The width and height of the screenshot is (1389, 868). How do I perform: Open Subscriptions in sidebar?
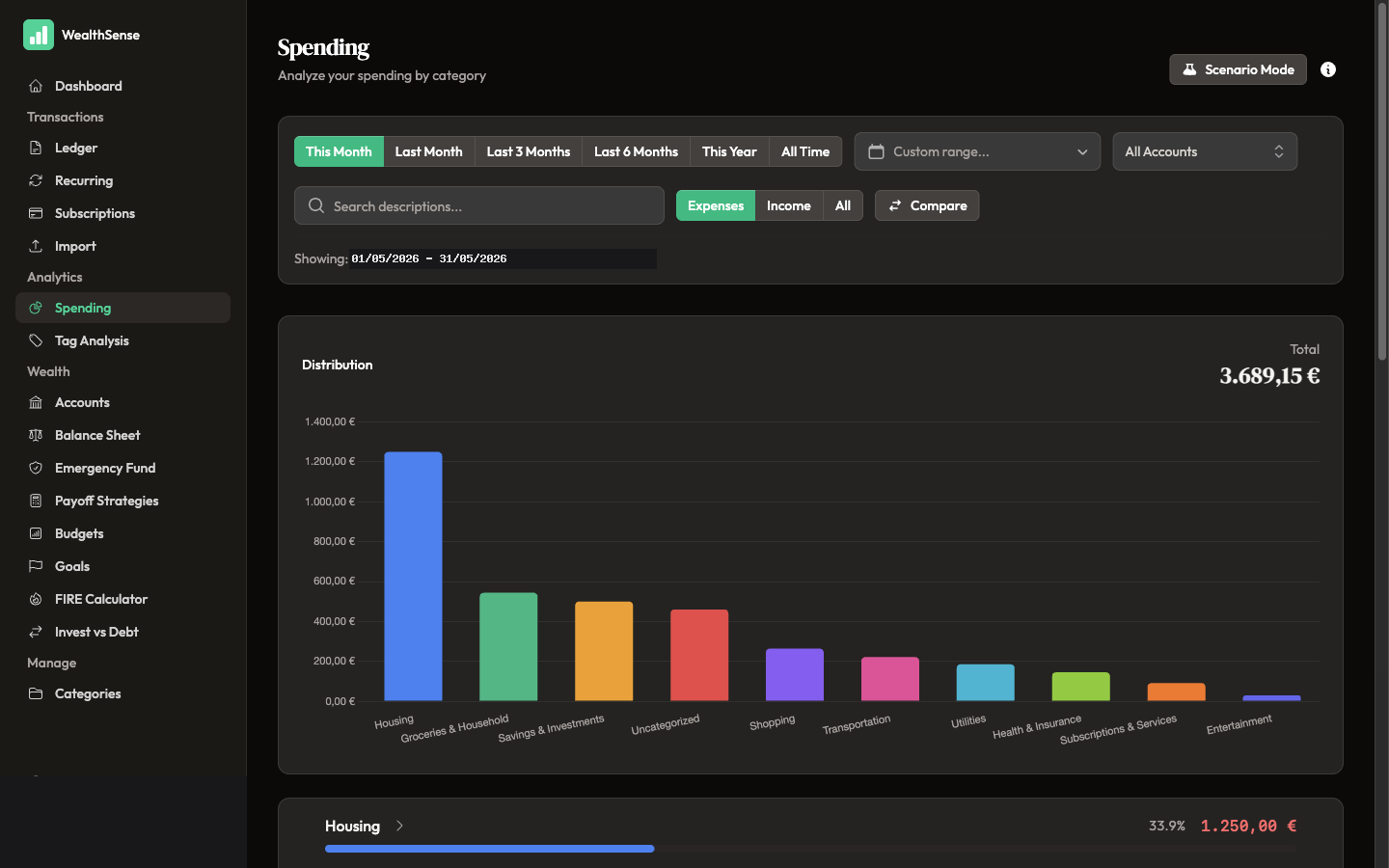[123, 213]
